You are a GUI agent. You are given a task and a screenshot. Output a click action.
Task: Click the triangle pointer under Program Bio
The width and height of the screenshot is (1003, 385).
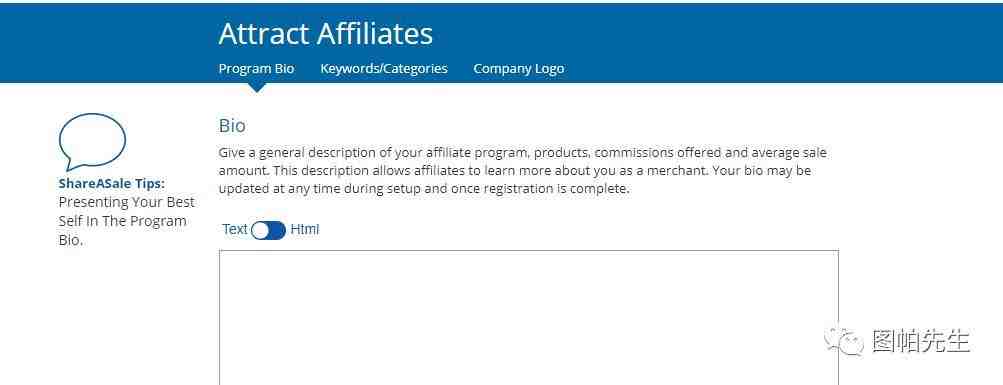[256, 88]
